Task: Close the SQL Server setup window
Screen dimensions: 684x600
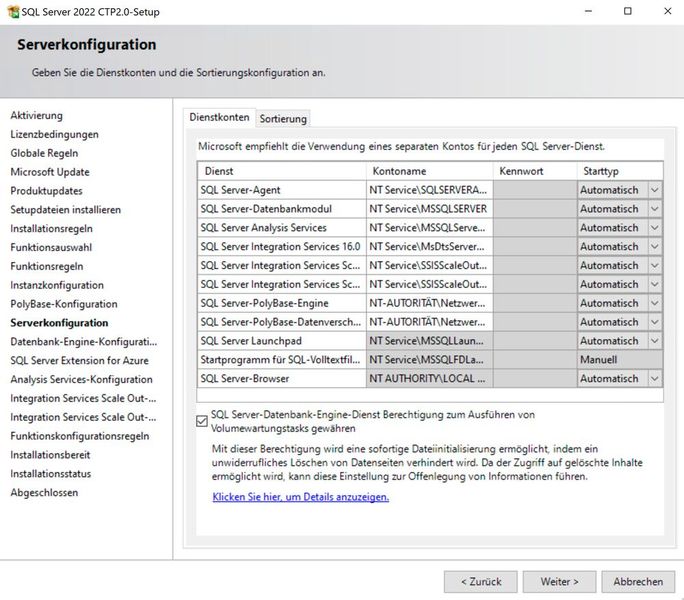Action: (x=667, y=11)
